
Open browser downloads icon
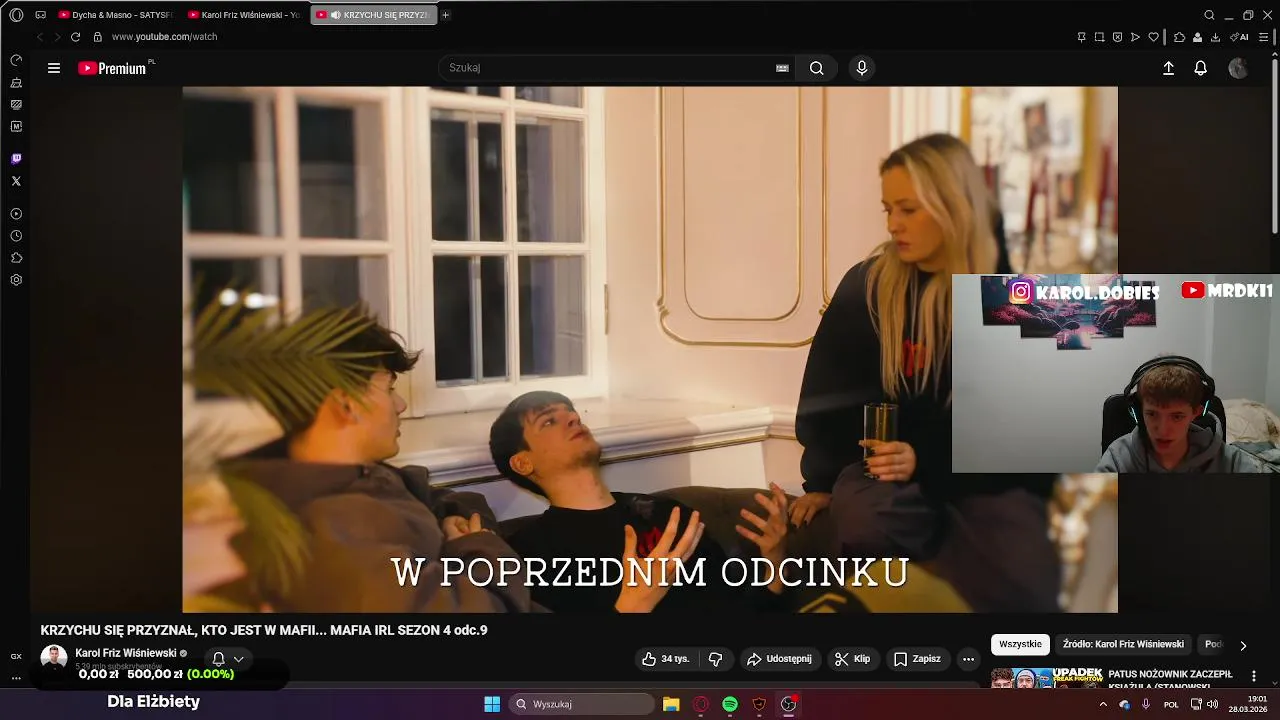click(1215, 37)
